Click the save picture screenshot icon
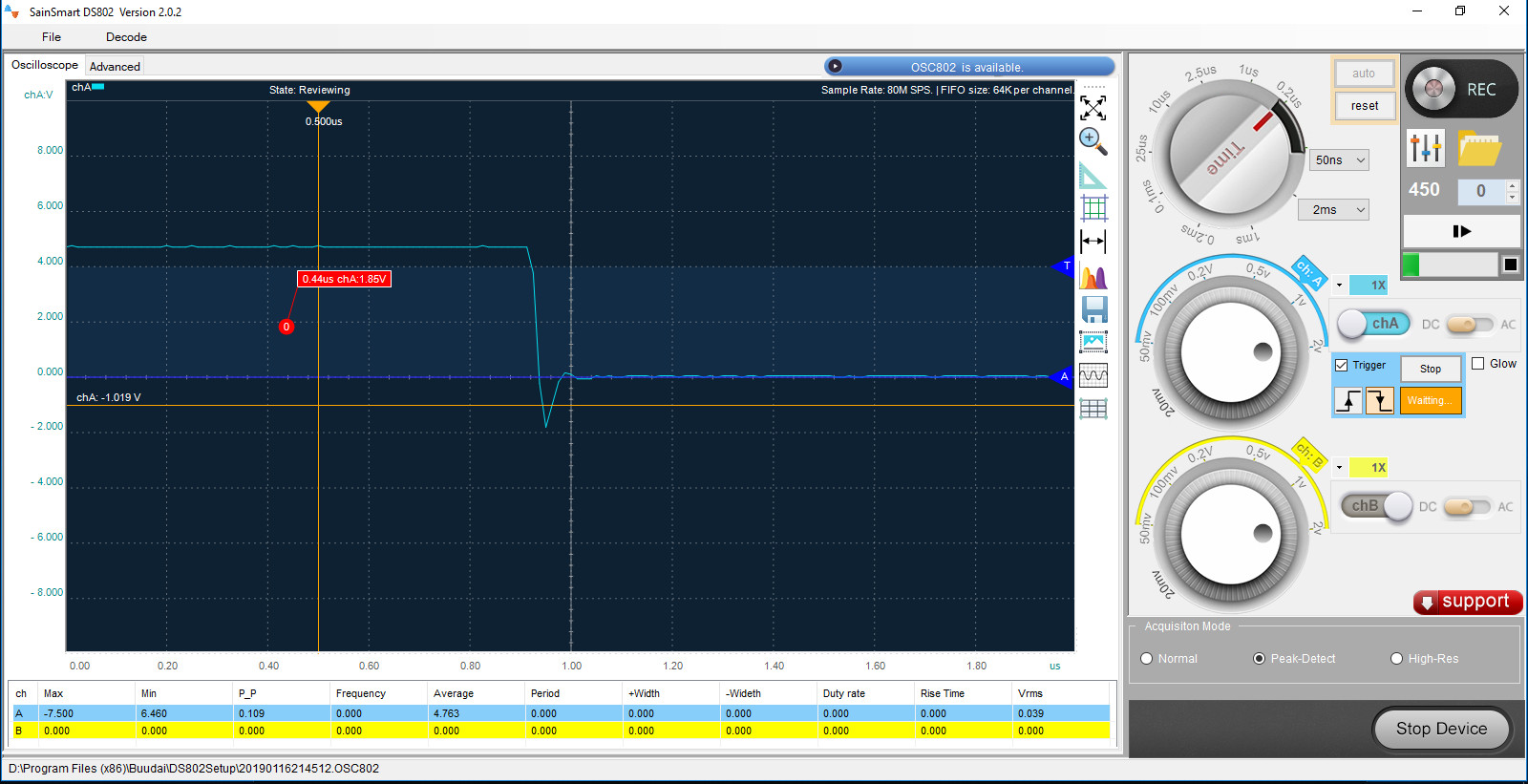 (x=1093, y=342)
